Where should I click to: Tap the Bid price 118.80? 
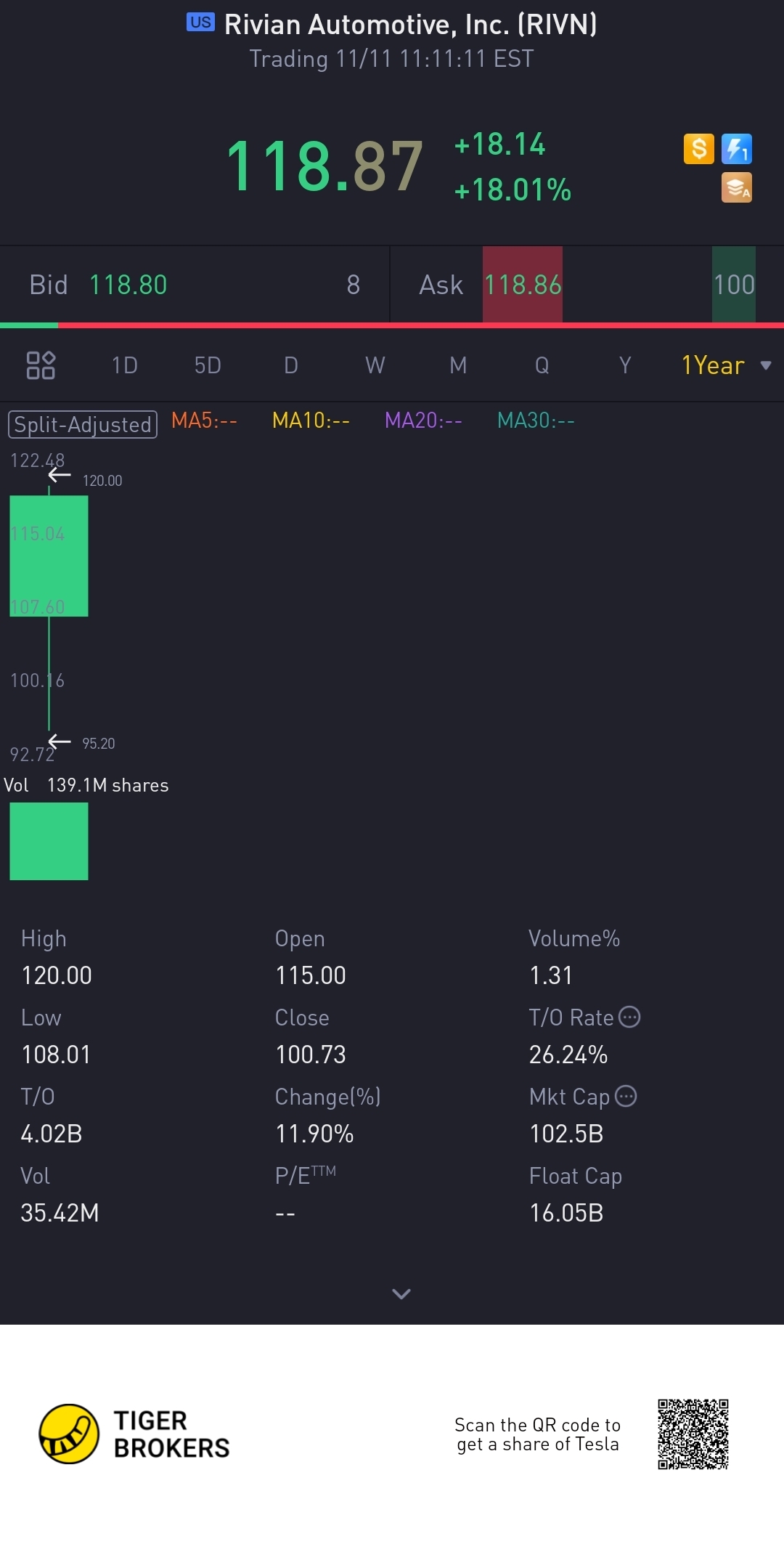click(128, 285)
